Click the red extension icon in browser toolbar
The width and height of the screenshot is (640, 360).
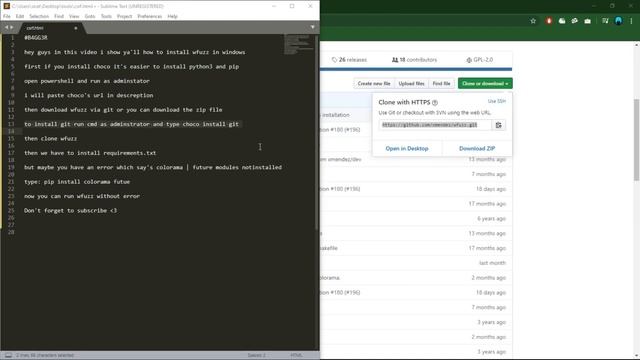(x=549, y=21)
